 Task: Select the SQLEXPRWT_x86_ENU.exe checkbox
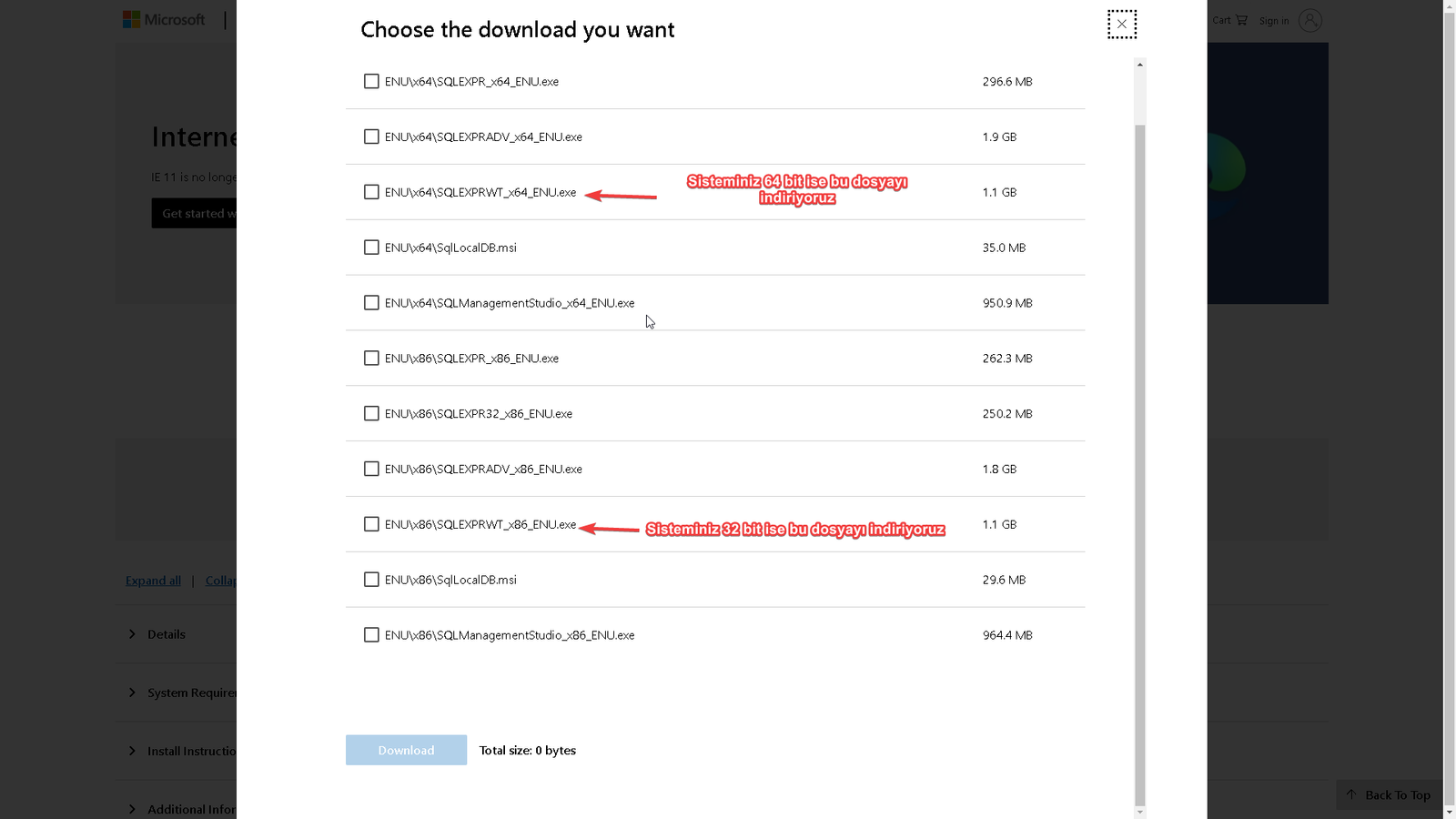(371, 524)
